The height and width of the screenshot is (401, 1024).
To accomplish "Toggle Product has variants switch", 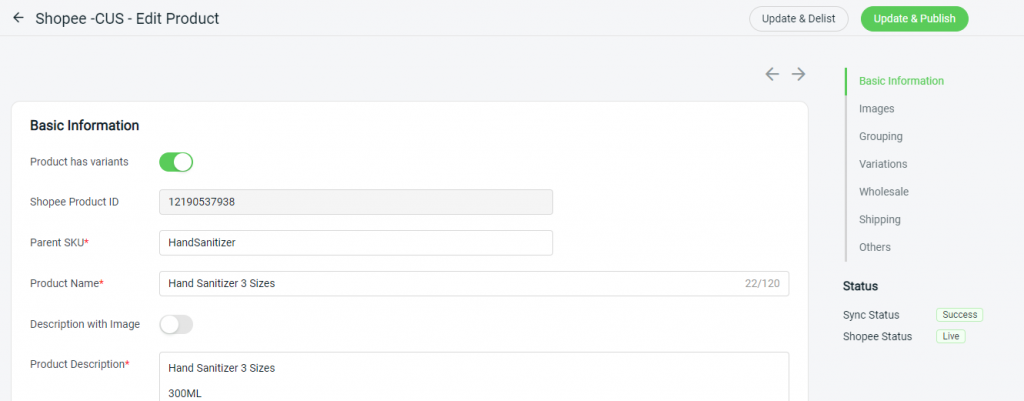I will pyautogui.click(x=176, y=162).
